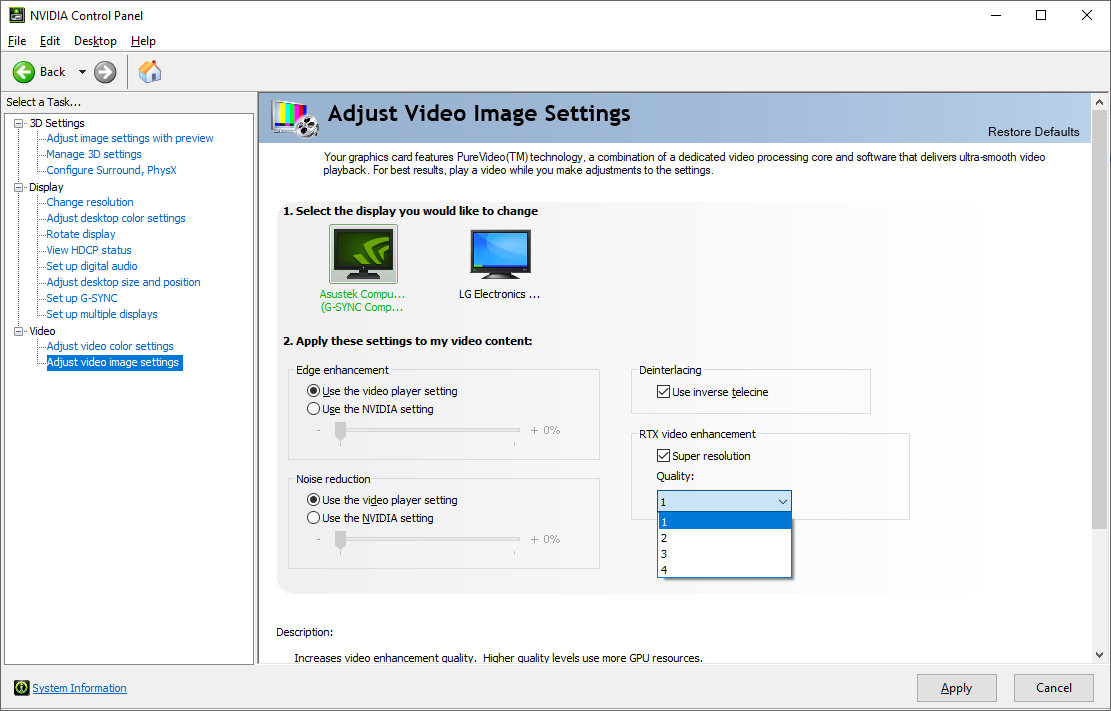Open the Edit menu
Viewport: 1111px width, 711px height.
click(x=50, y=41)
